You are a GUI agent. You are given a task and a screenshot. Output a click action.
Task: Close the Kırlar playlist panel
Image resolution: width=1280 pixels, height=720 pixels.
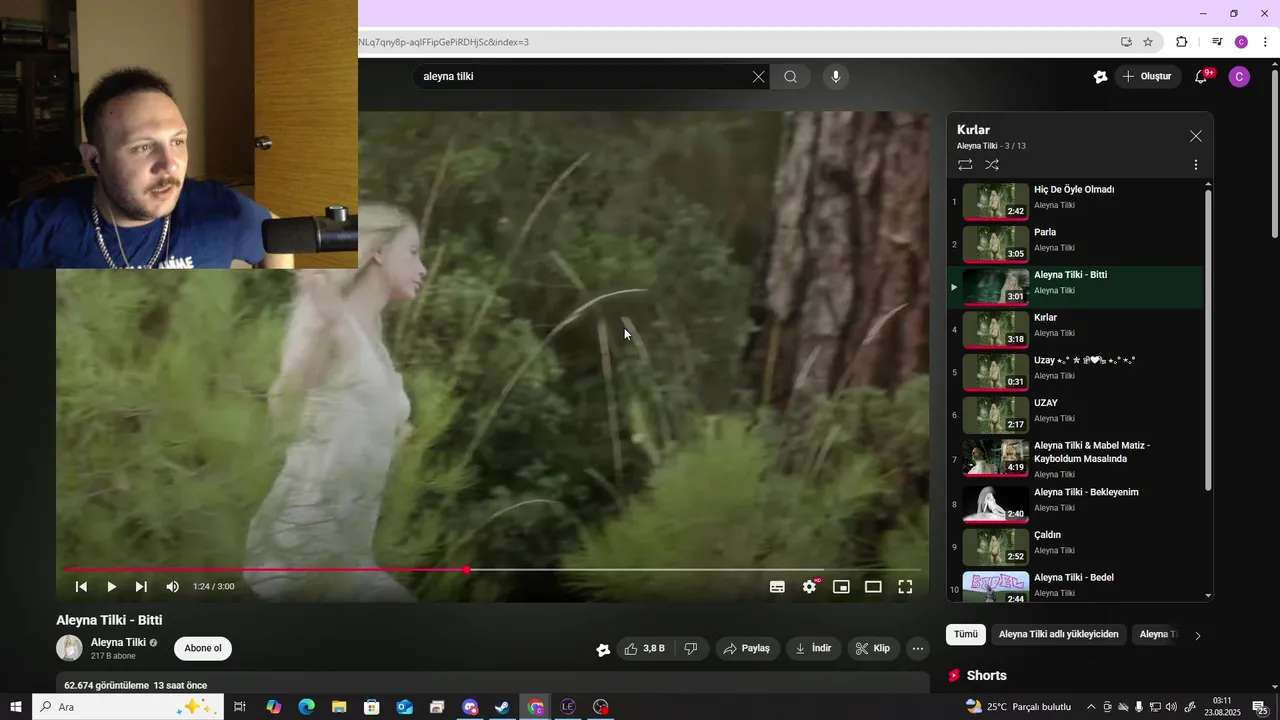click(1196, 136)
